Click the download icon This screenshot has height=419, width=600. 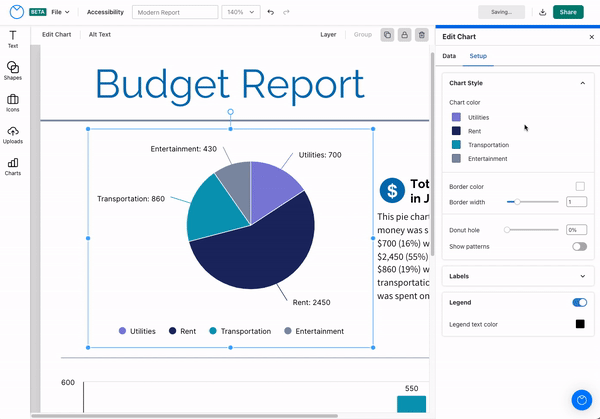(x=542, y=12)
